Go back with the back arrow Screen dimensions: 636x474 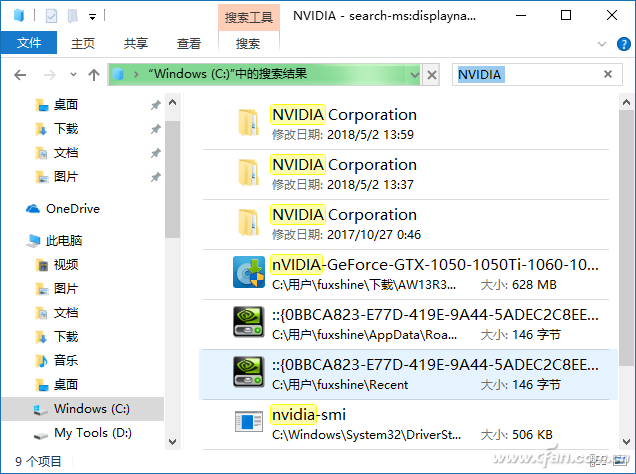point(21,75)
